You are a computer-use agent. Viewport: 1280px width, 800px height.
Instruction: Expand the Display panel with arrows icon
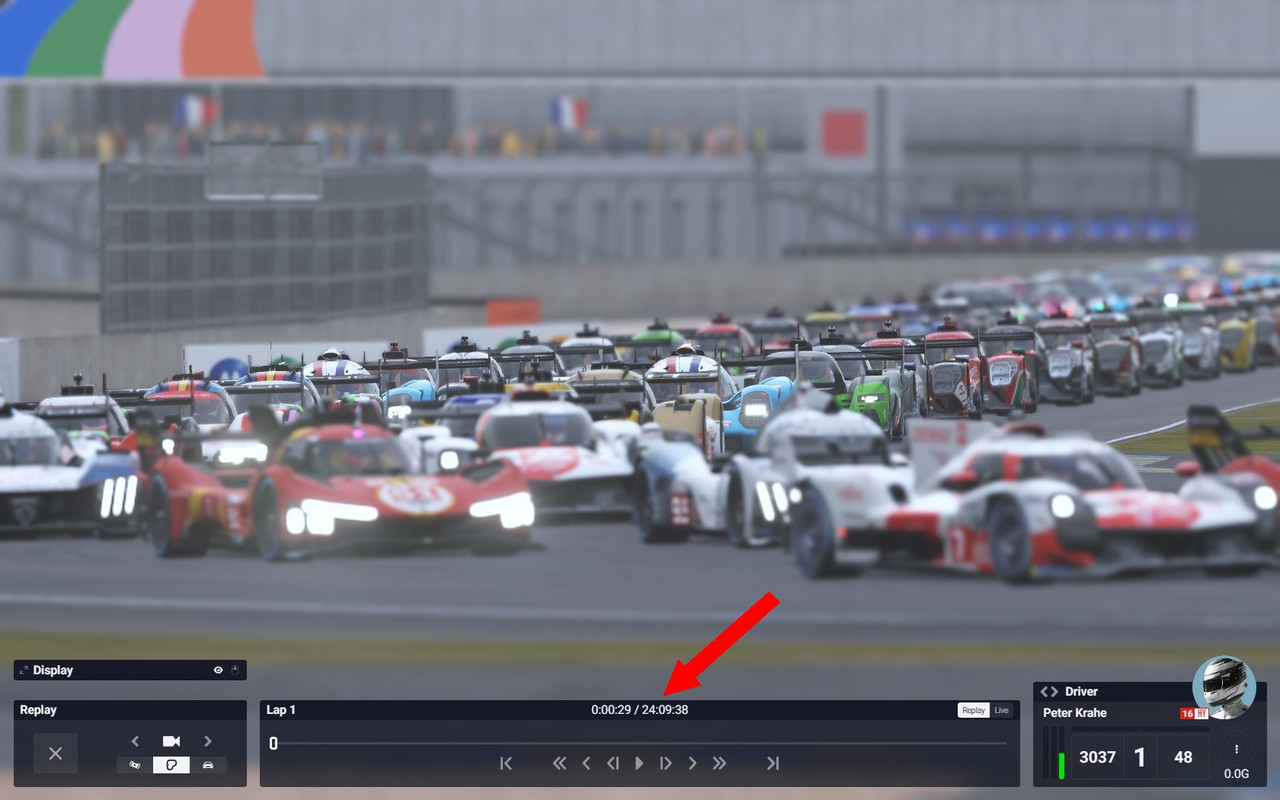(x=23, y=670)
